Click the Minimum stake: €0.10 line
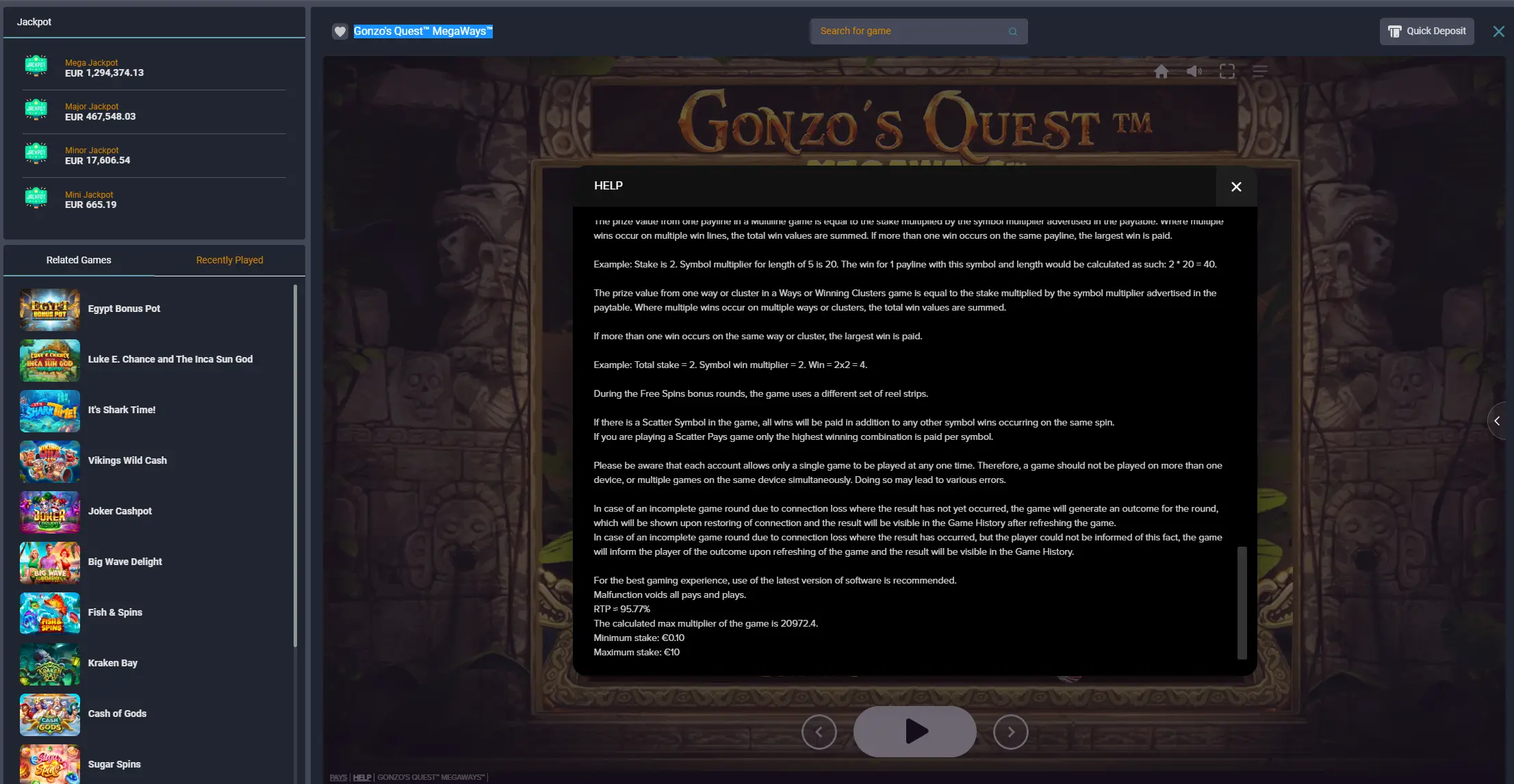 639,638
